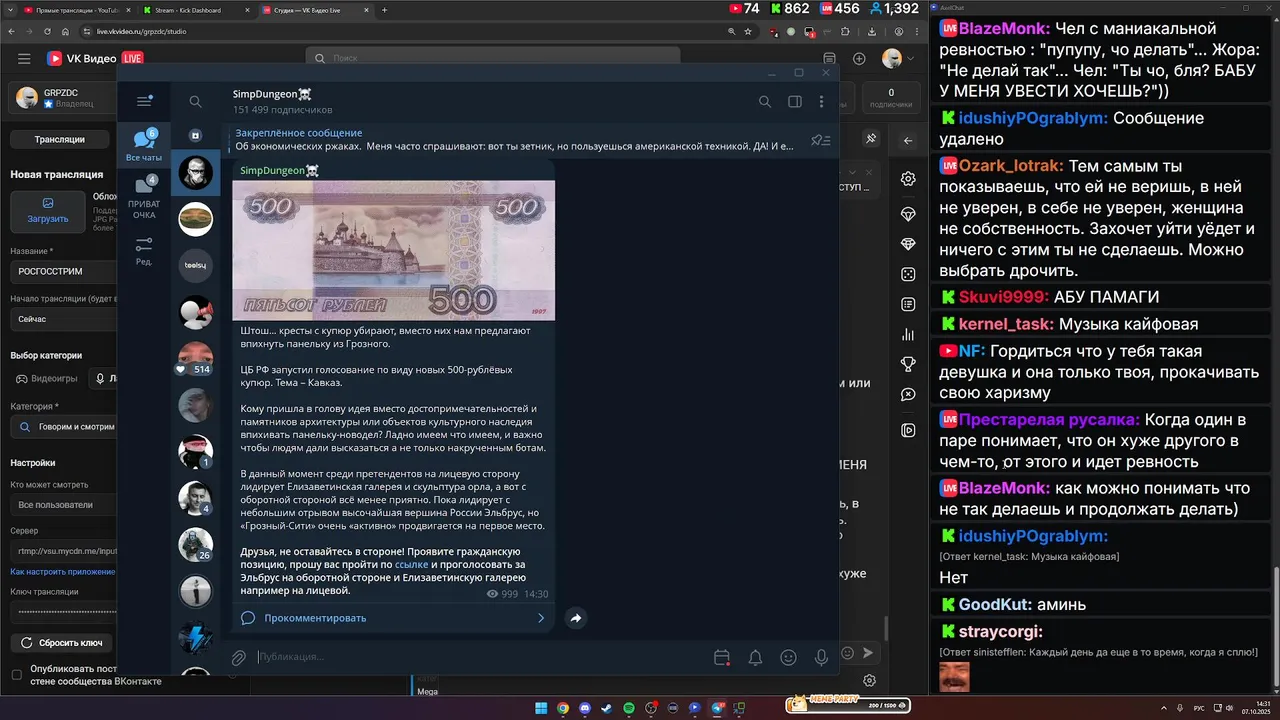
Task: Attach a file with paperclip icon
Action: coord(239,657)
